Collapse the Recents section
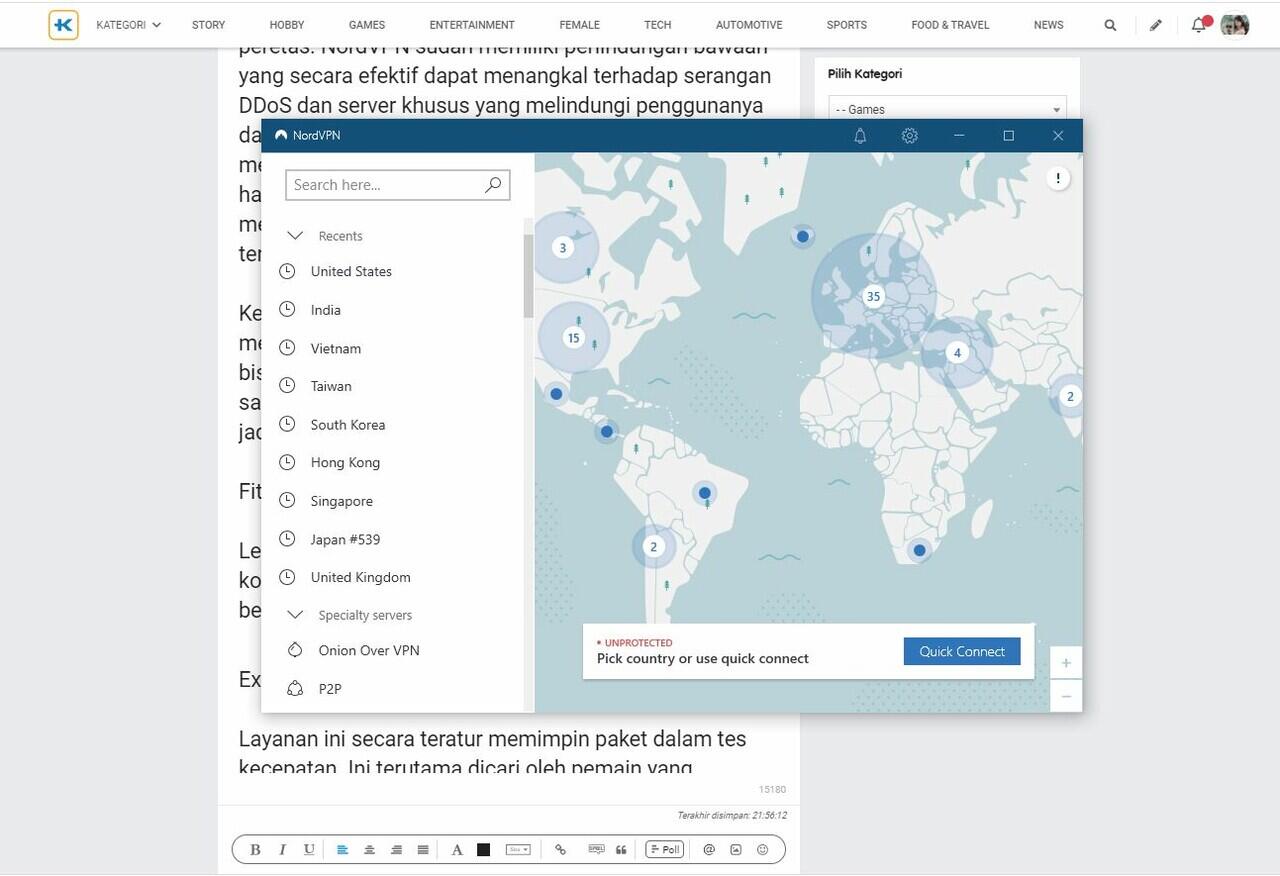The width and height of the screenshot is (1280, 876). [295, 236]
